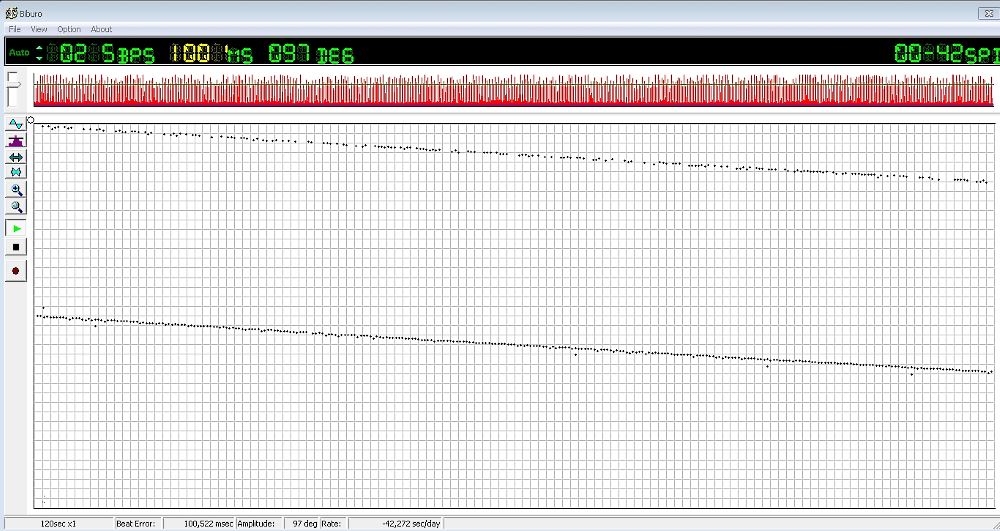Screen dimensions: 1000x531
Task: Click the small circle marker at graph corner
Action: (x=31, y=121)
